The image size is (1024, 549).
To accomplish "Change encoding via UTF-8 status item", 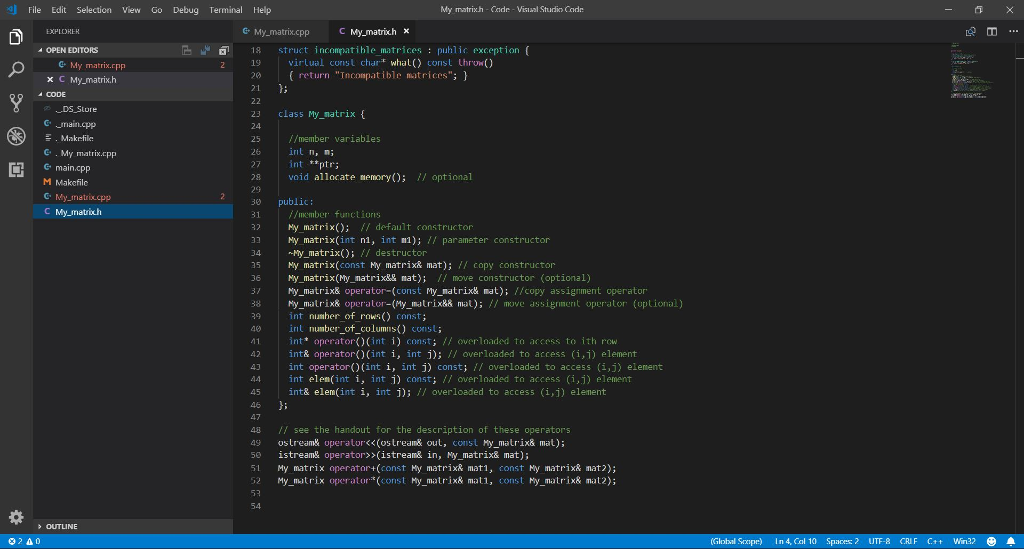I will pos(879,541).
